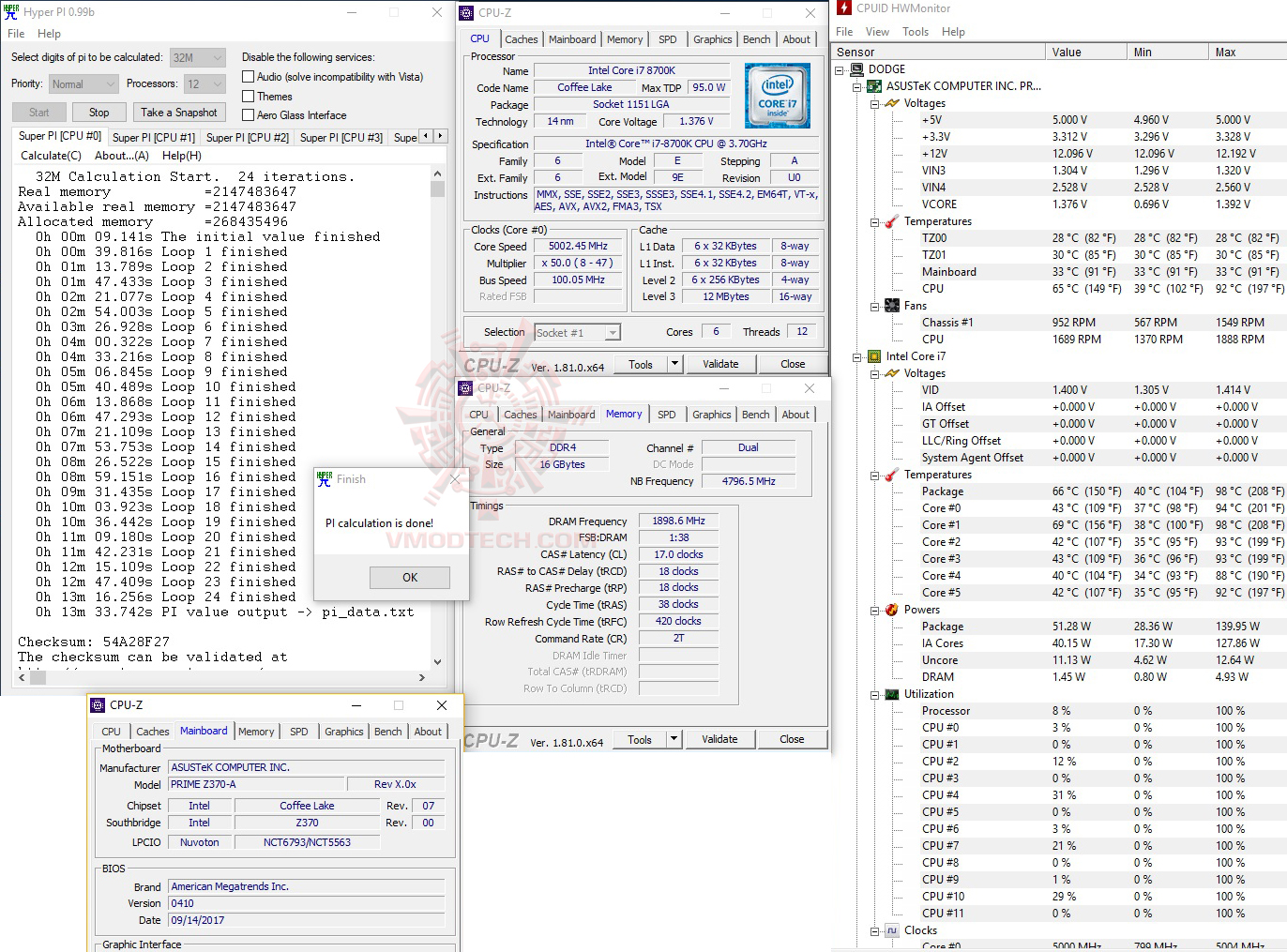Check the Aero Glass Interface option
Image resolution: width=1287 pixels, height=952 pixels.
pyautogui.click(x=248, y=114)
